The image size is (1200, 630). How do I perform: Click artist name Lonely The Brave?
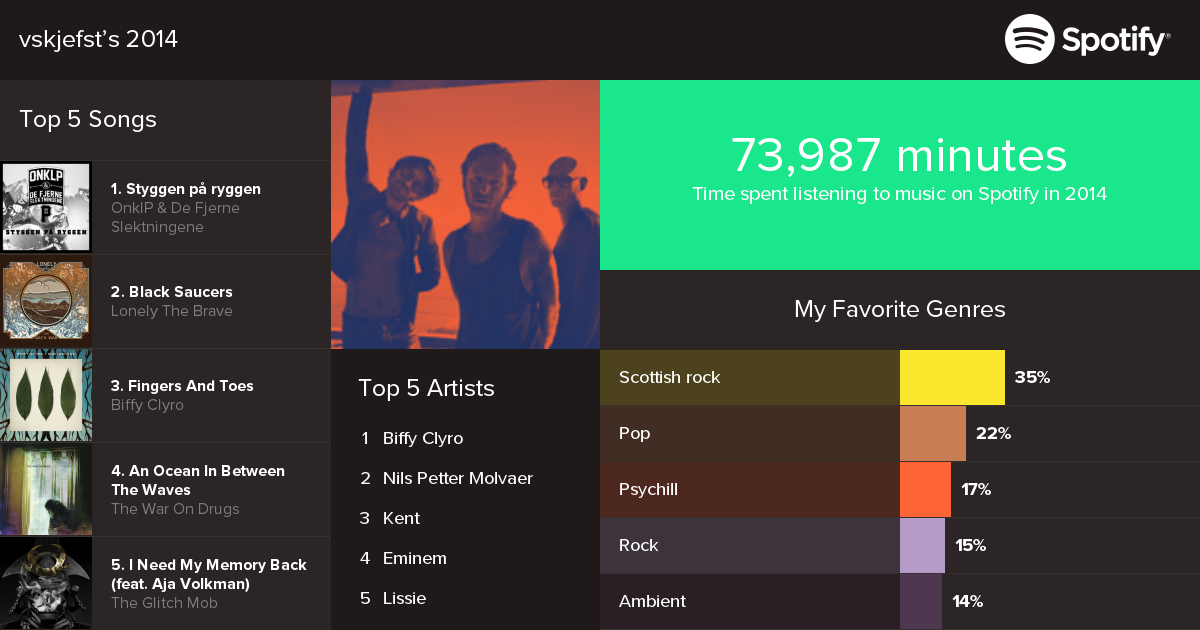point(172,311)
